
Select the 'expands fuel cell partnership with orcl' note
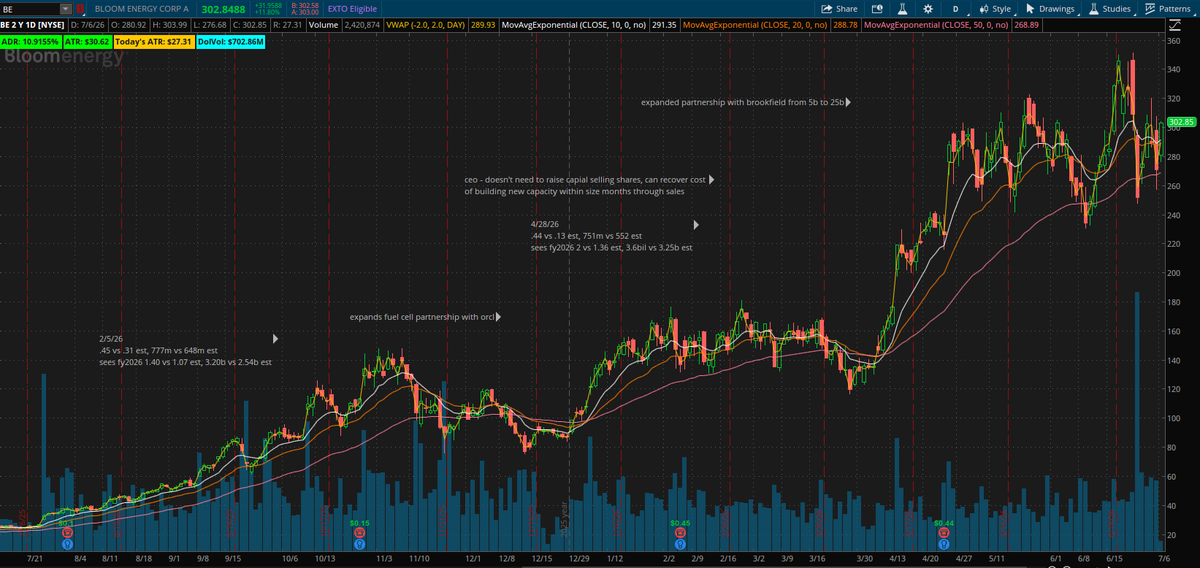click(422, 317)
